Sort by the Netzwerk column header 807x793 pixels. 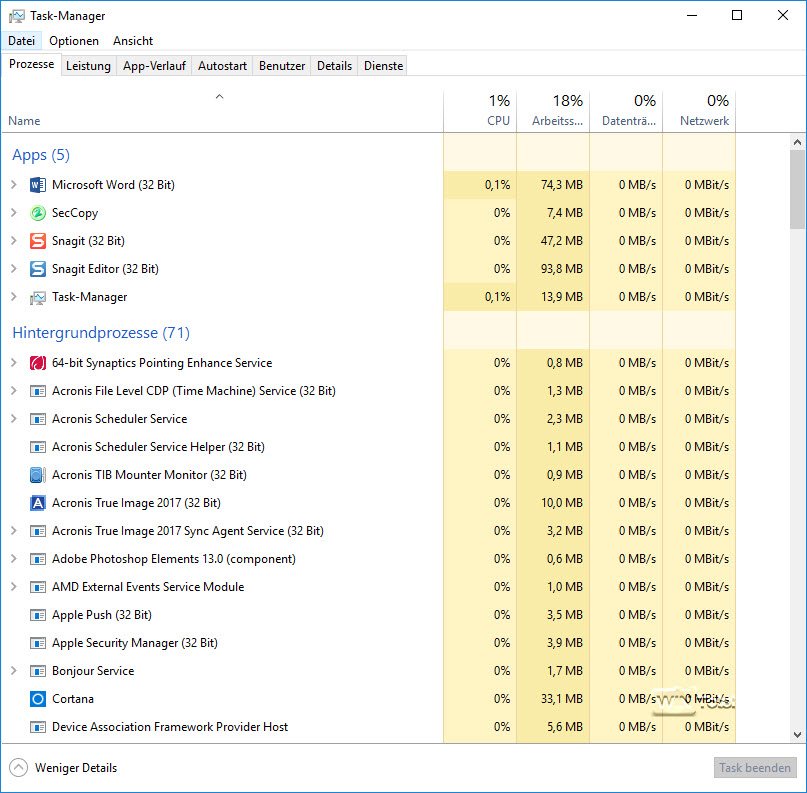[x=699, y=111]
